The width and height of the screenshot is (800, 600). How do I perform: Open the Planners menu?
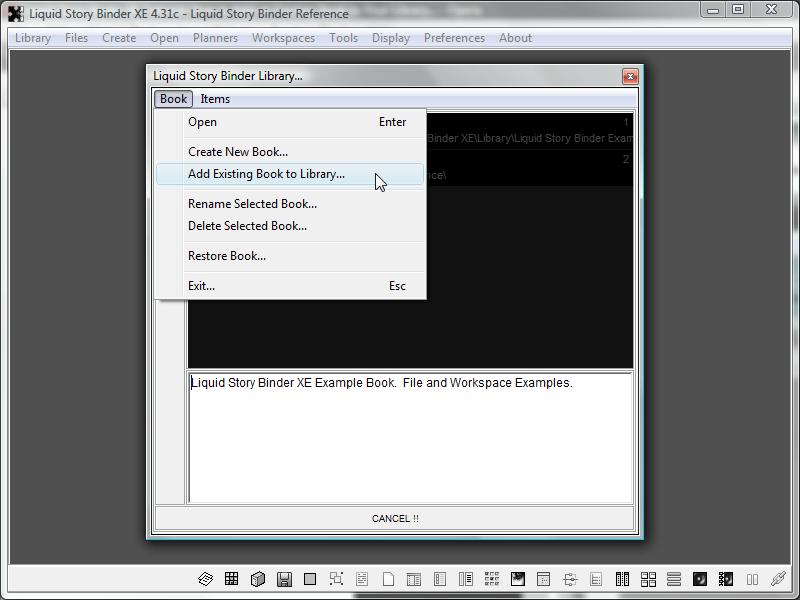(x=215, y=38)
